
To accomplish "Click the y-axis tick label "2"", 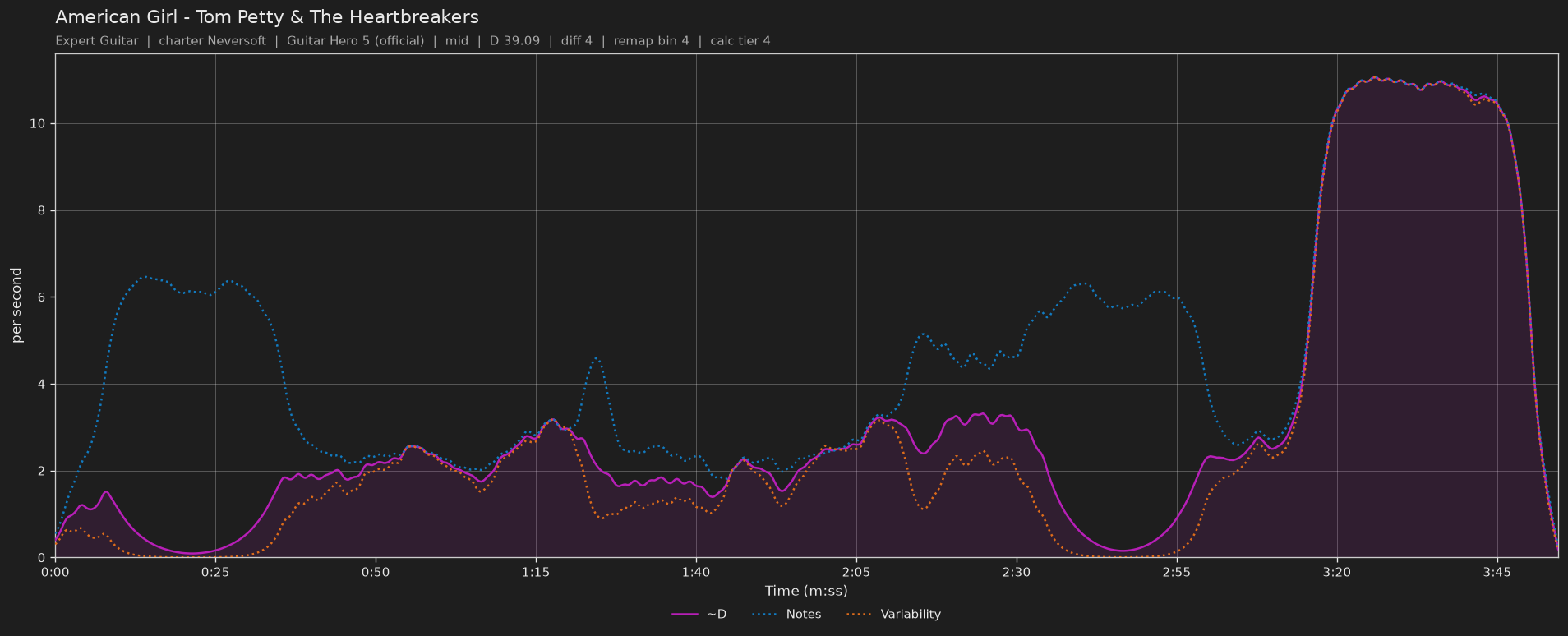I will (42, 472).
